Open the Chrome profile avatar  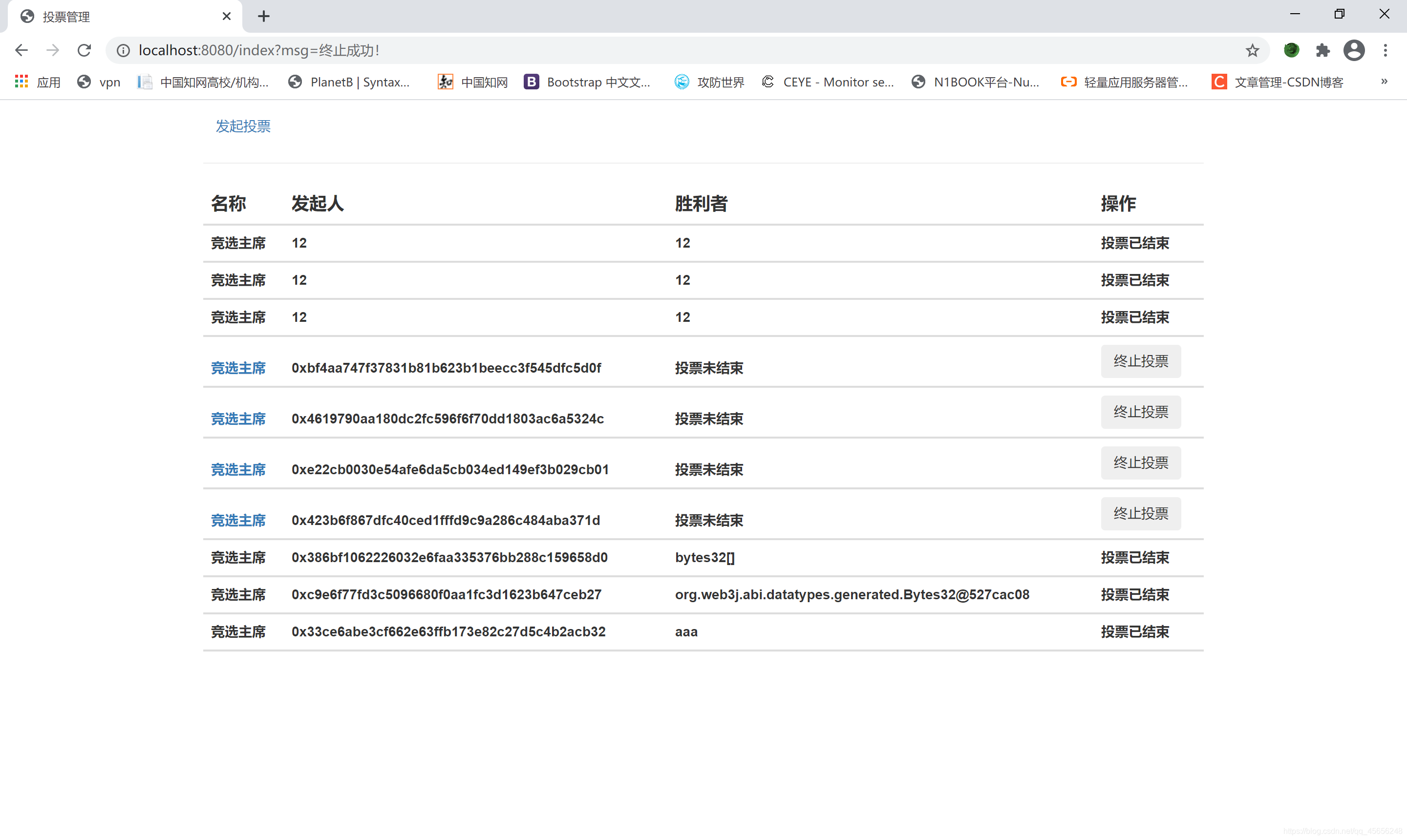click(1354, 50)
